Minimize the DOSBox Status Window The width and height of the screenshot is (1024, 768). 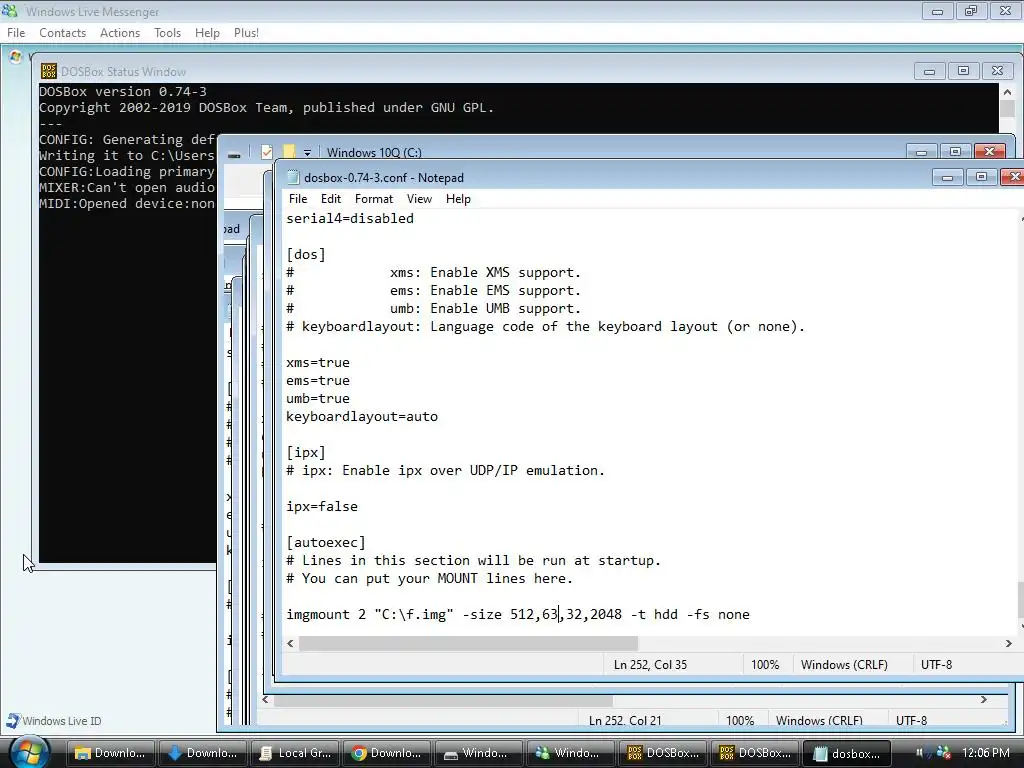click(x=929, y=71)
